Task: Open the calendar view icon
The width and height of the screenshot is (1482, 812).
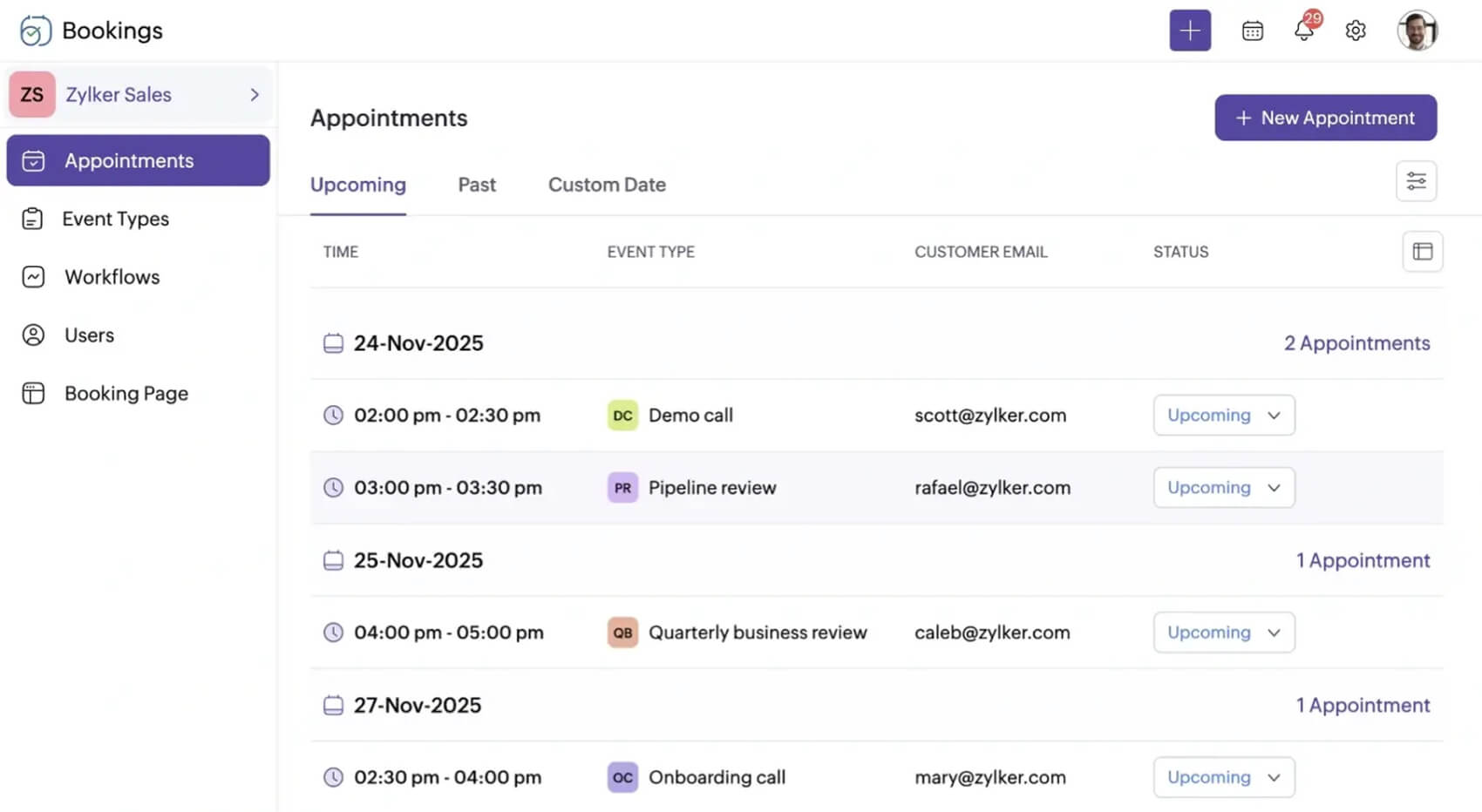Action: click(x=1252, y=29)
